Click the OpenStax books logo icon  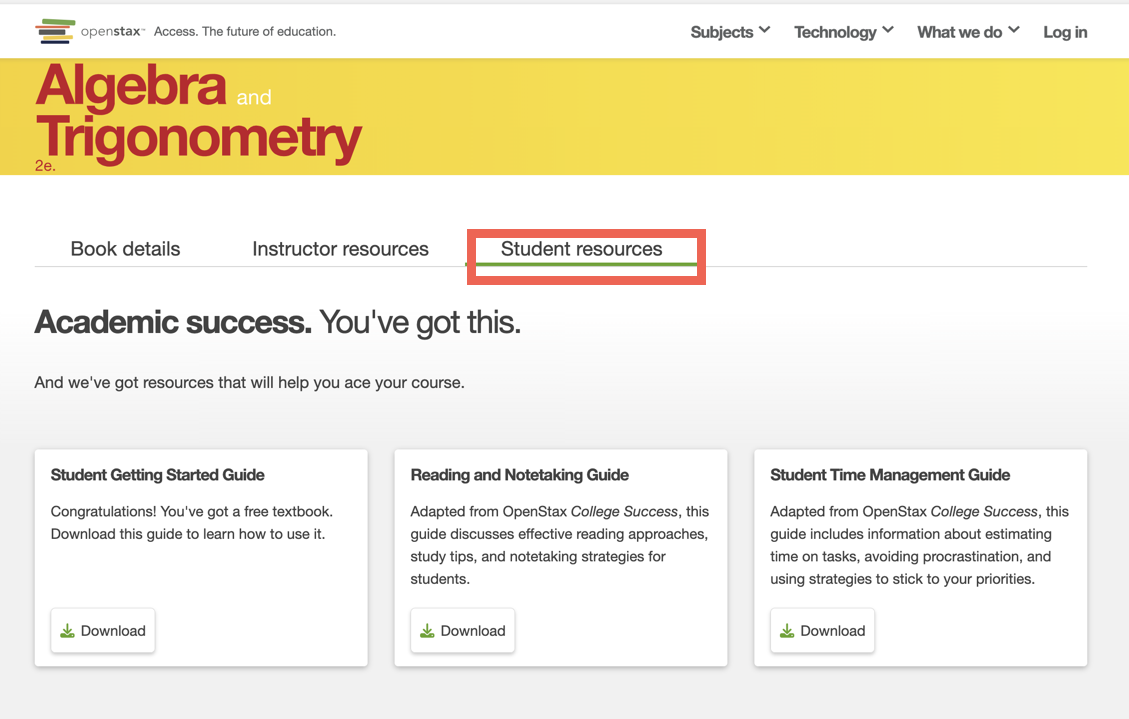coord(56,31)
